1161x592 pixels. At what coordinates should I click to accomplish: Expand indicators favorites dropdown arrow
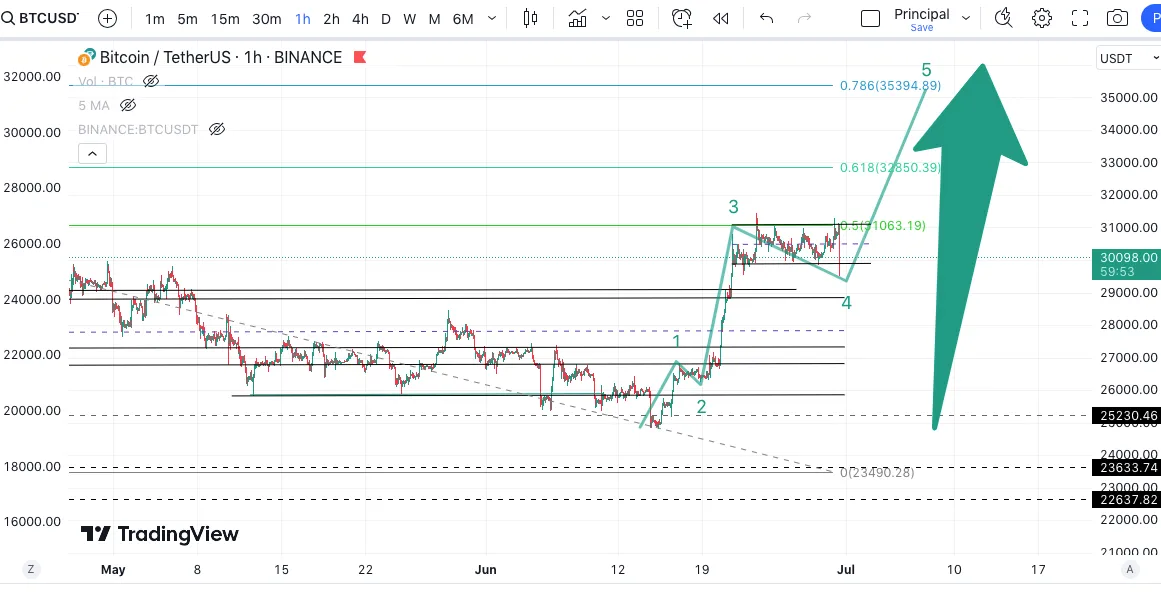(606, 18)
